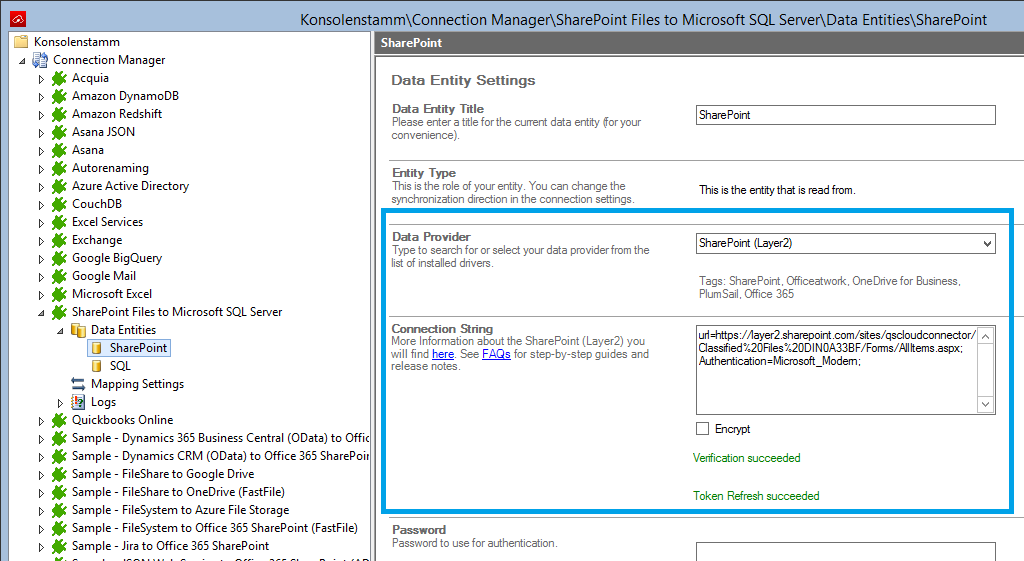Screen dimensions: 1024x561
Task: Click the SQL data entity icon
Action: (x=97, y=366)
